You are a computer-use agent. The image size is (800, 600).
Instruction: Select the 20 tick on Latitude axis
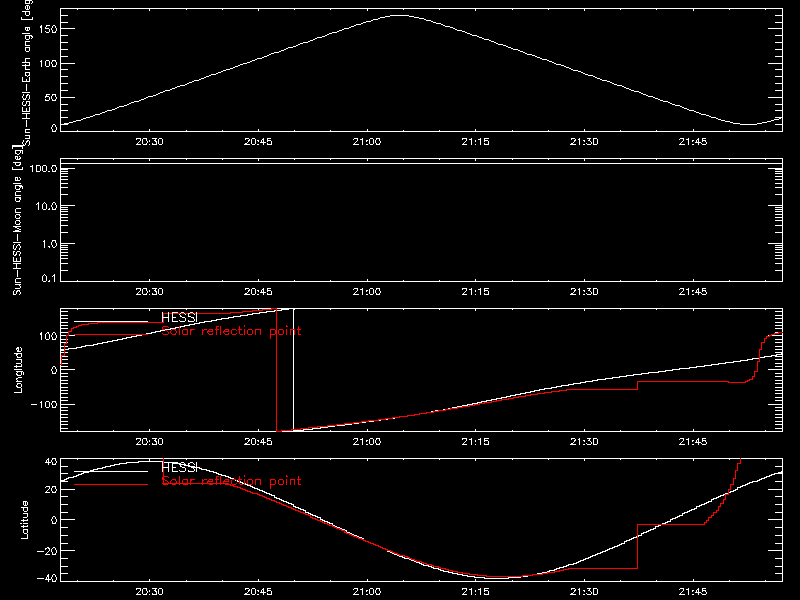point(51,490)
